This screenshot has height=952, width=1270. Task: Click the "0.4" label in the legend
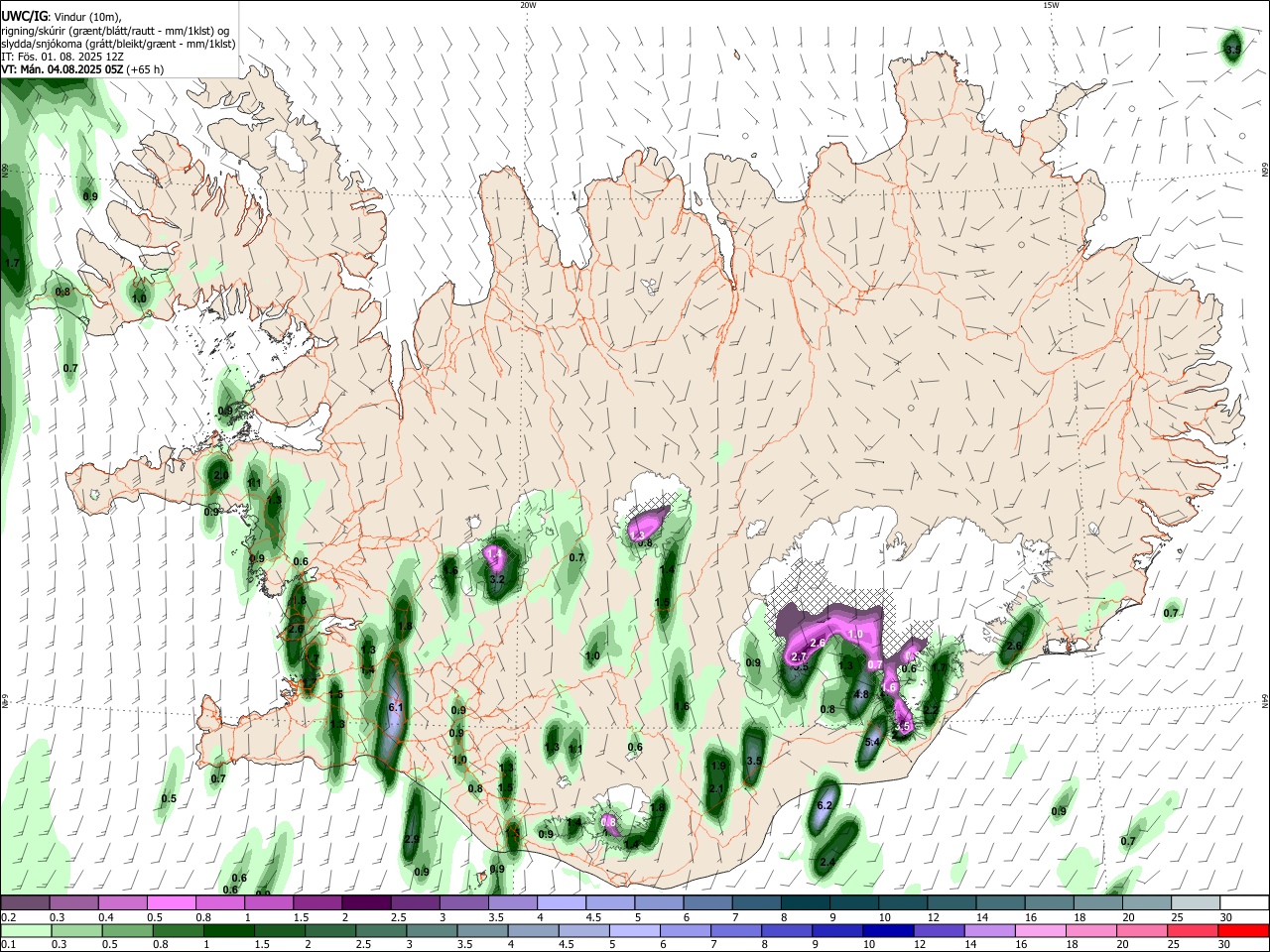(x=106, y=917)
